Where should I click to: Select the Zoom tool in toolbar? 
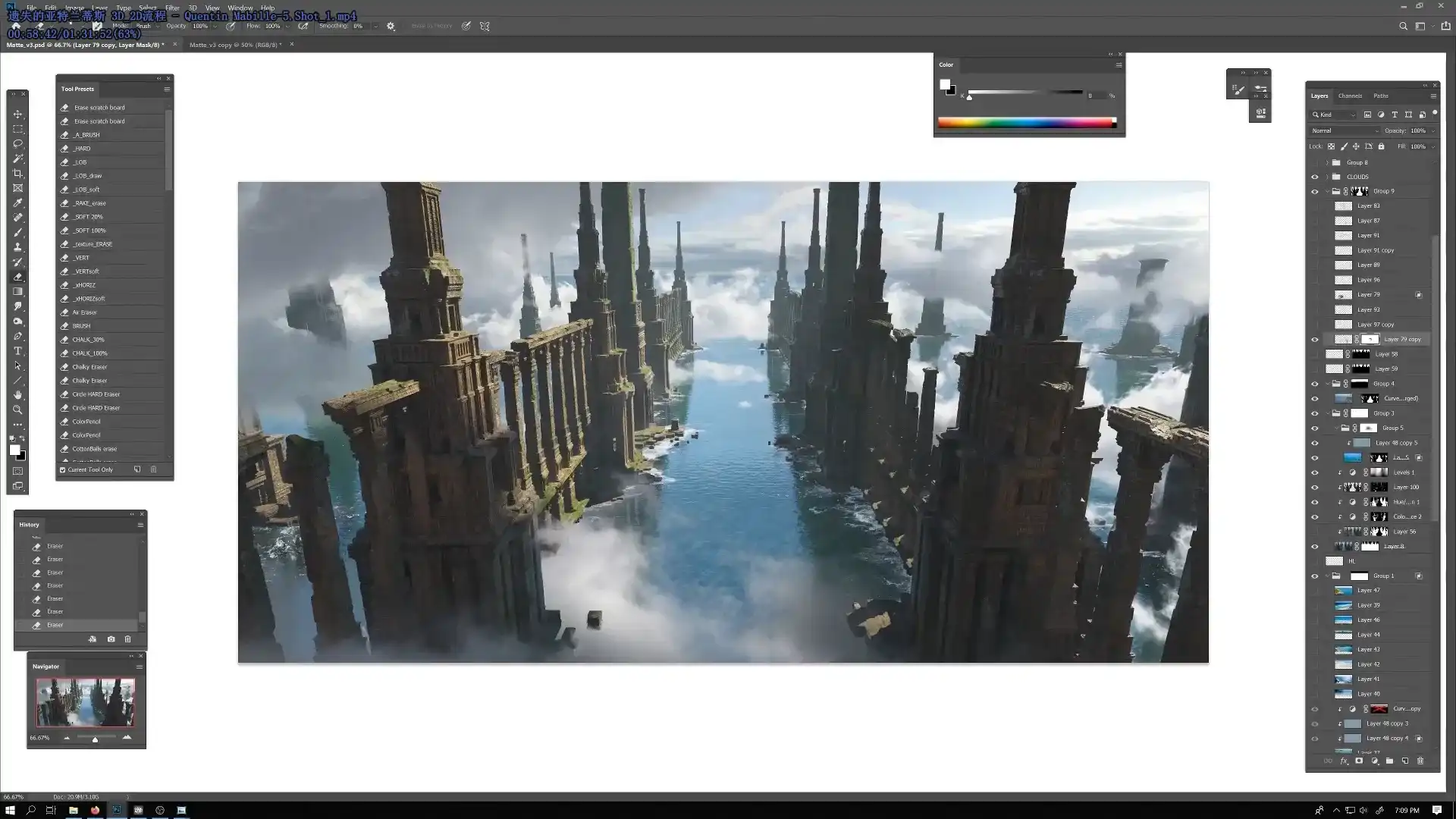pos(17,410)
